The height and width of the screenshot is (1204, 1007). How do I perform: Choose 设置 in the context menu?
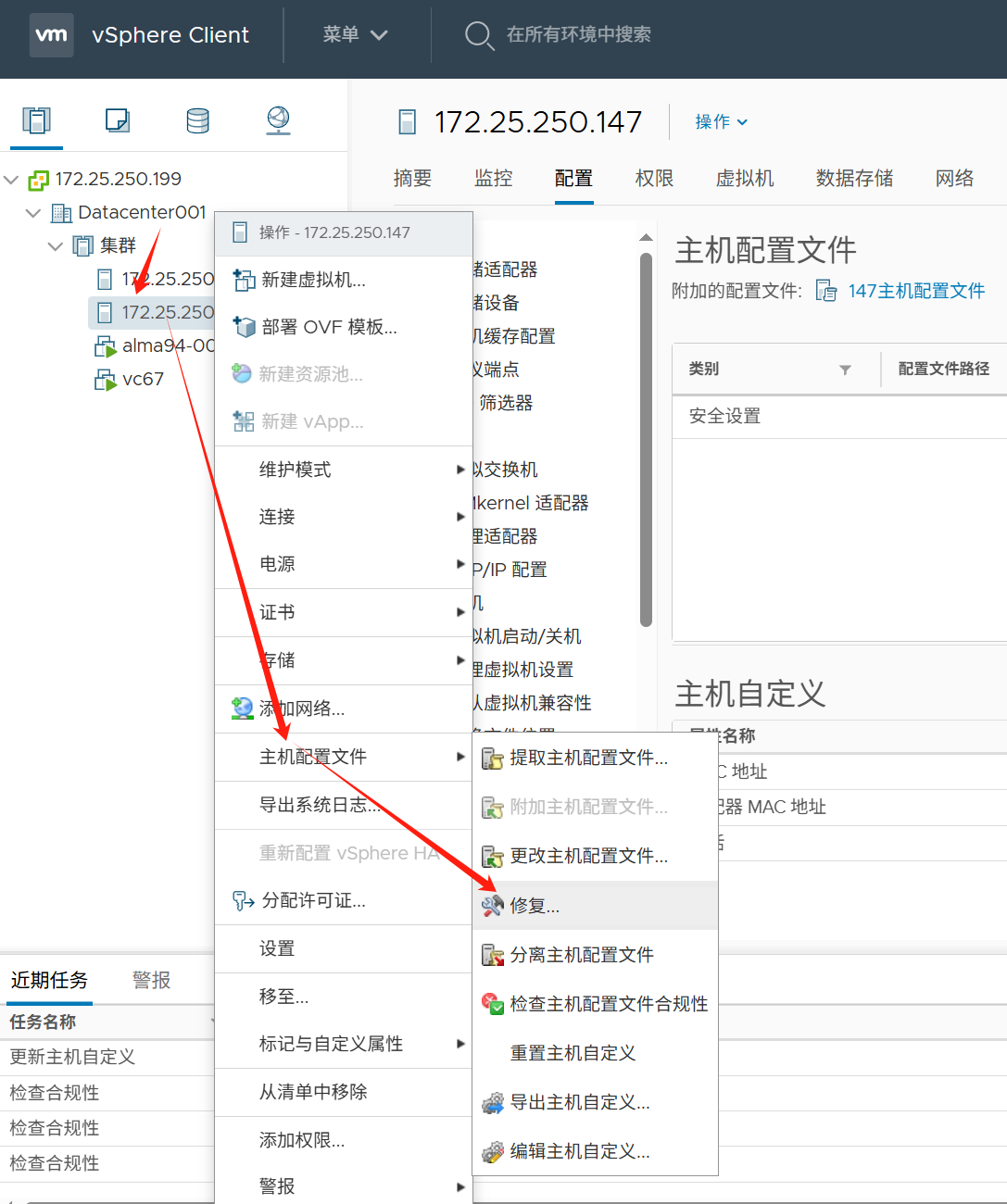(344, 948)
